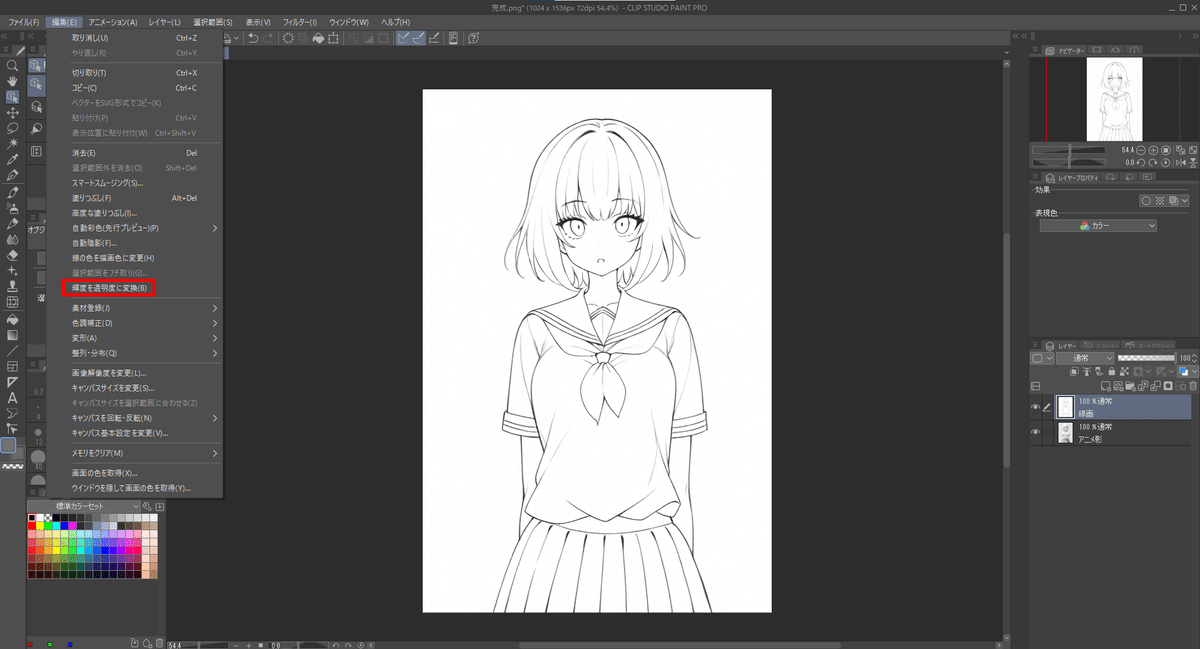Switch to the レイヤープロパティ tab

pos(1072,178)
